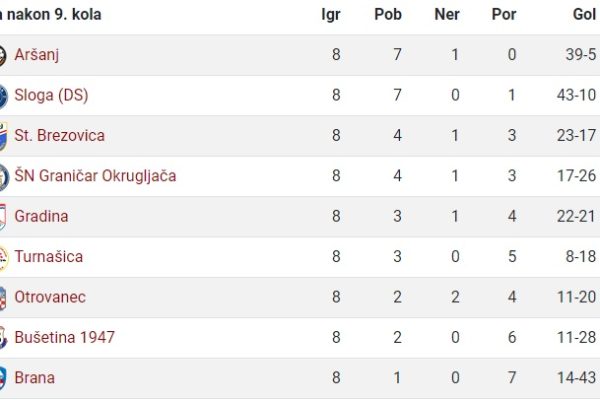Click the Gol column header
Viewport: 600px width, 400px height.
click(584, 15)
